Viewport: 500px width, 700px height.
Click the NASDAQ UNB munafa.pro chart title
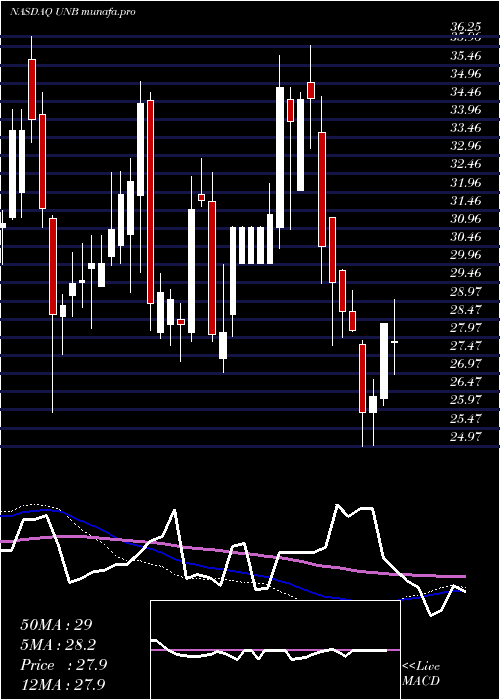[x=72, y=12]
